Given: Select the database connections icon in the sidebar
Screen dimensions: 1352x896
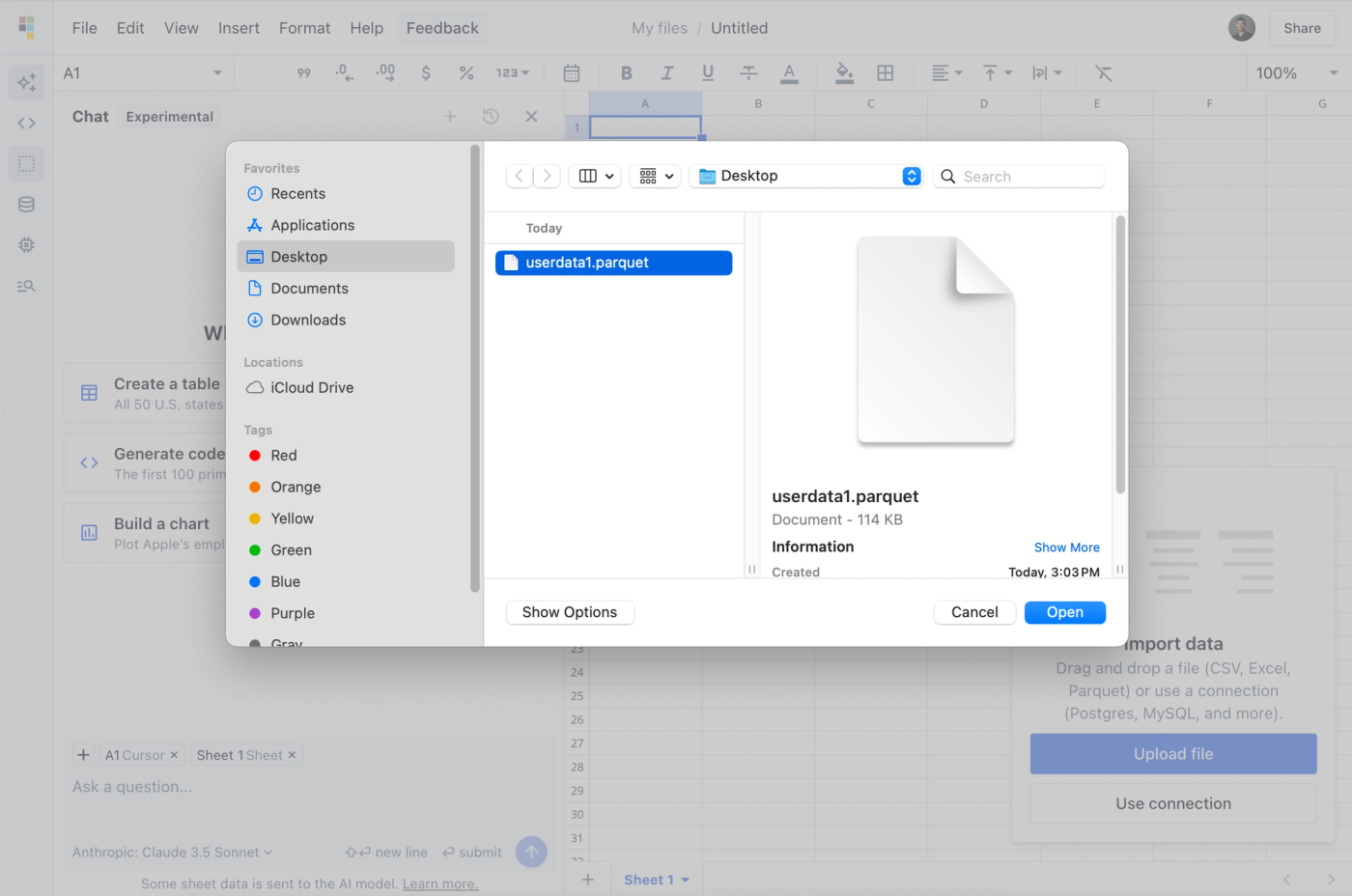Looking at the screenshot, I should (x=26, y=204).
